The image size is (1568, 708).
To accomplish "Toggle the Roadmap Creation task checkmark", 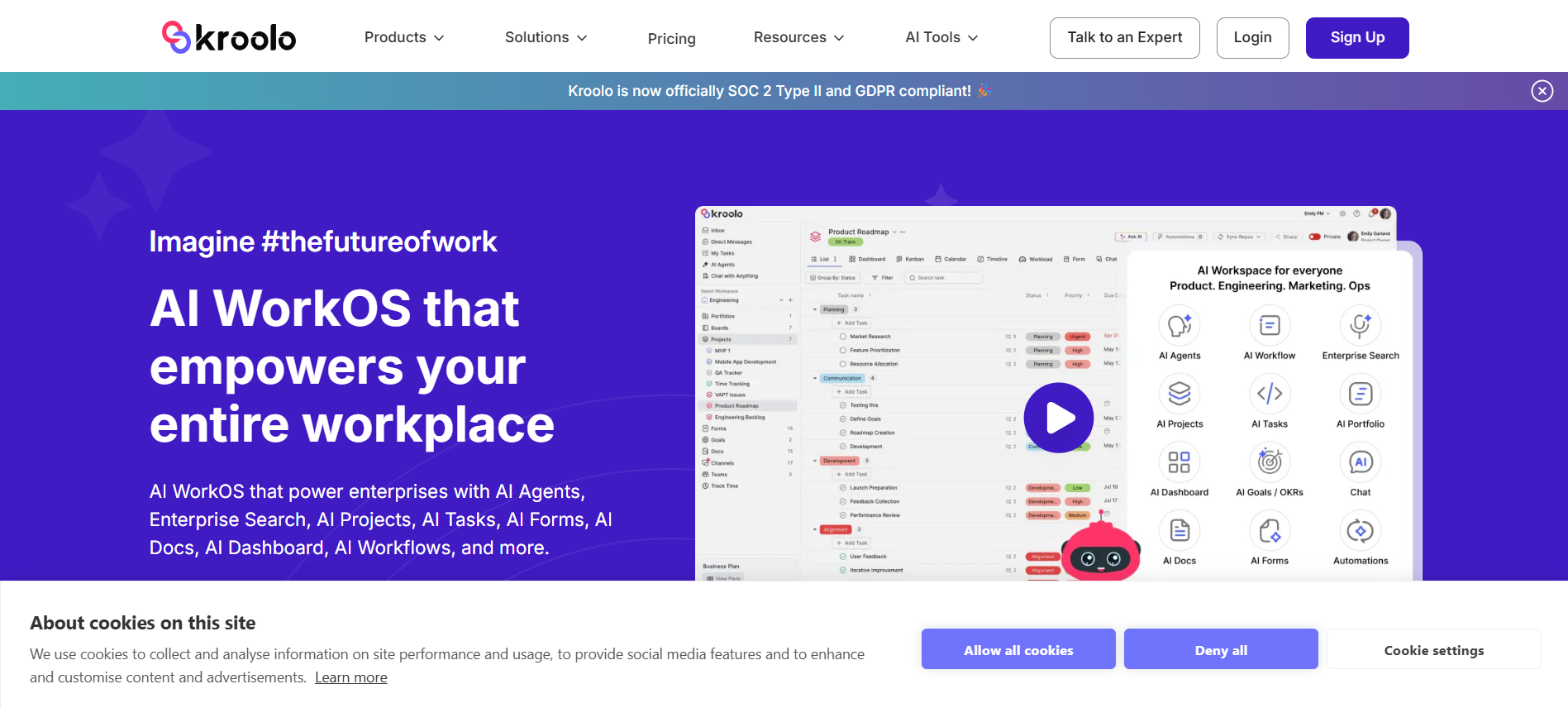I will point(842,433).
